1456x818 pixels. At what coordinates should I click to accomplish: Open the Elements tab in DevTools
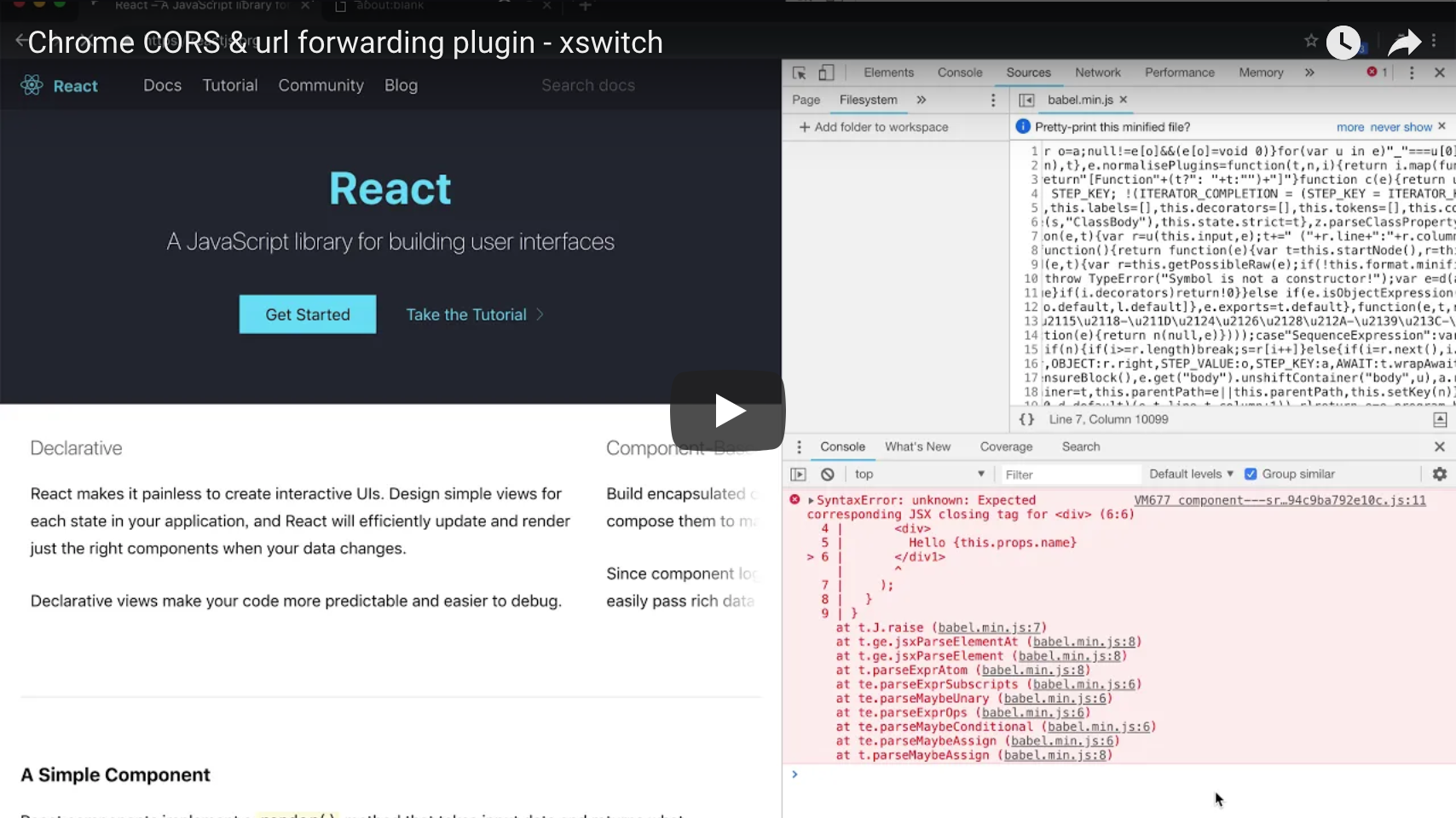pyautogui.click(x=888, y=72)
